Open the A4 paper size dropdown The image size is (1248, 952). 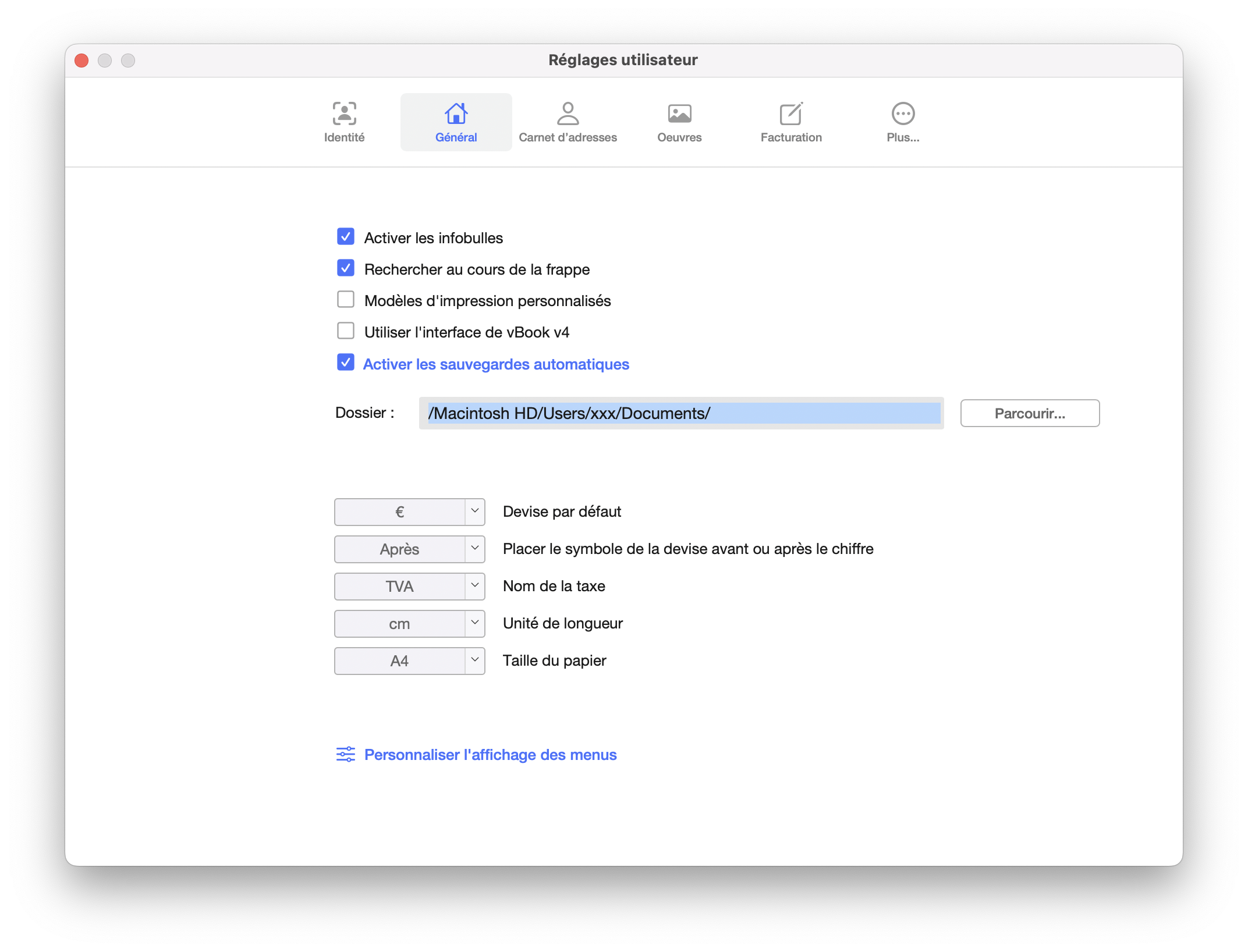pos(474,660)
